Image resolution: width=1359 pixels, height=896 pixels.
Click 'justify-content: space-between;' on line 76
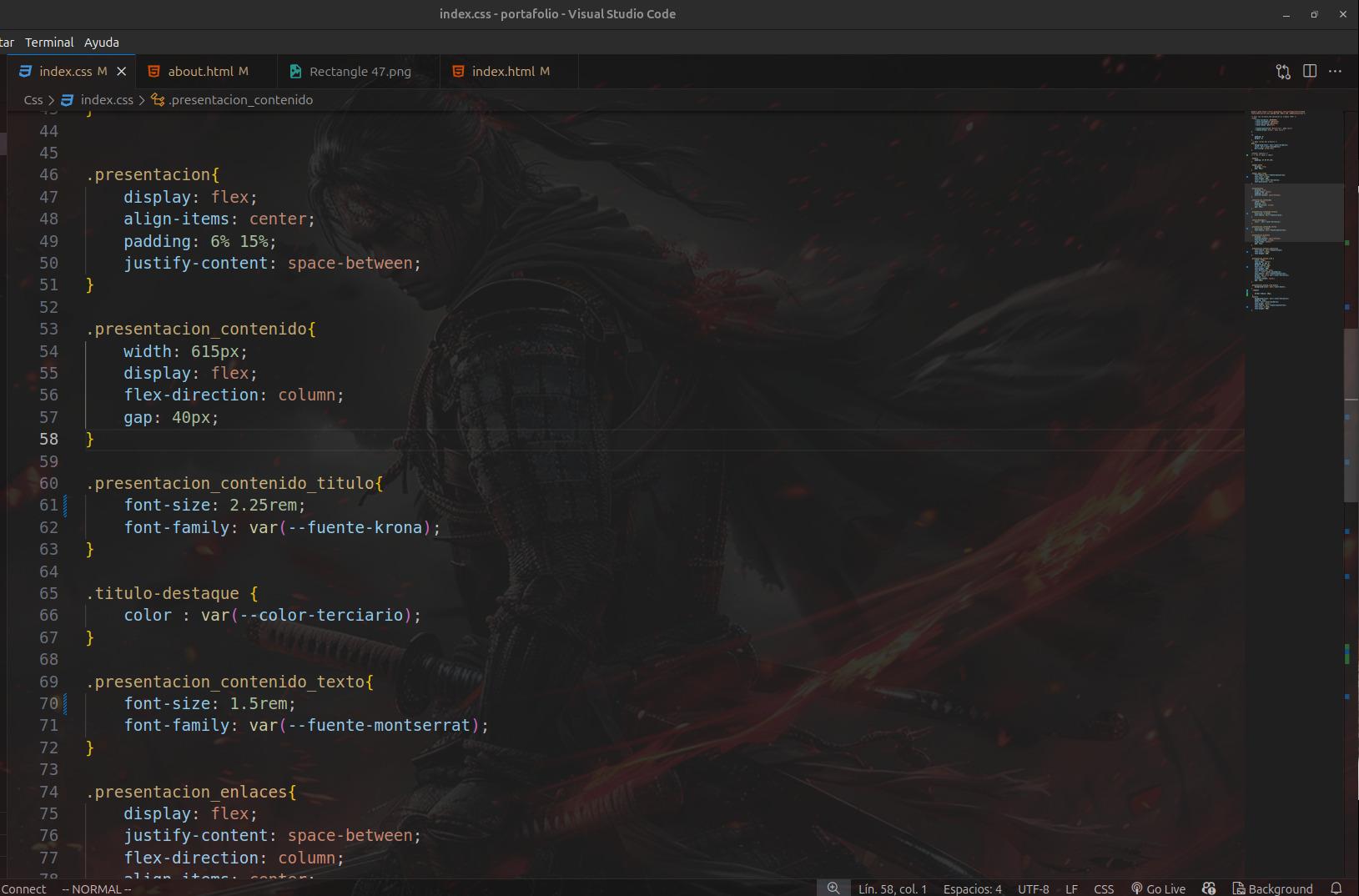273,836
